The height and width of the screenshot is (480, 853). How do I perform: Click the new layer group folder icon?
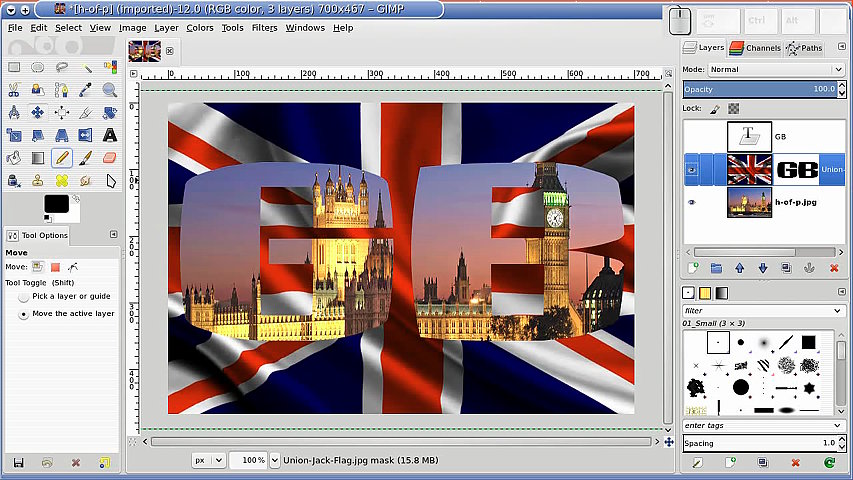tap(716, 268)
